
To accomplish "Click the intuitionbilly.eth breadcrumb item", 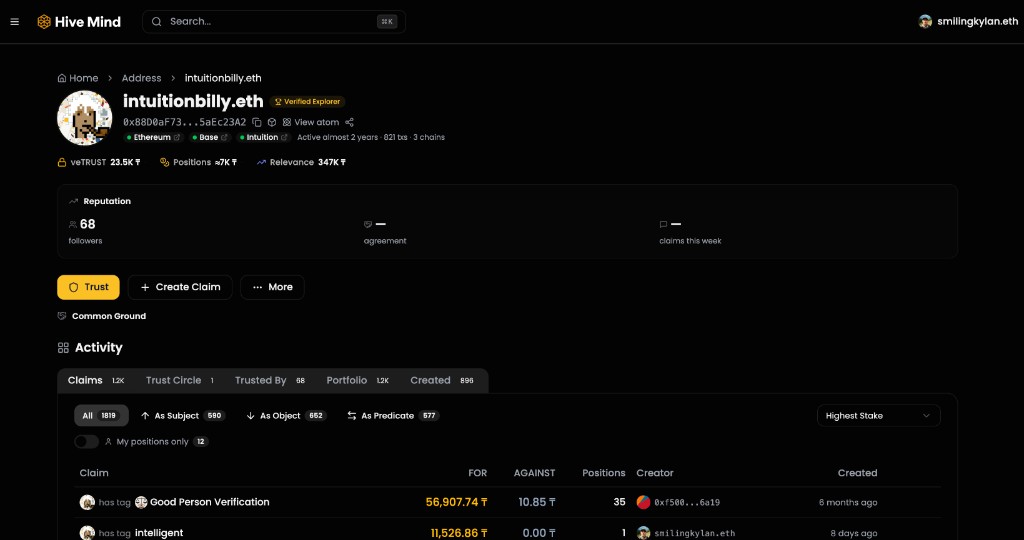I will [x=223, y=78].
